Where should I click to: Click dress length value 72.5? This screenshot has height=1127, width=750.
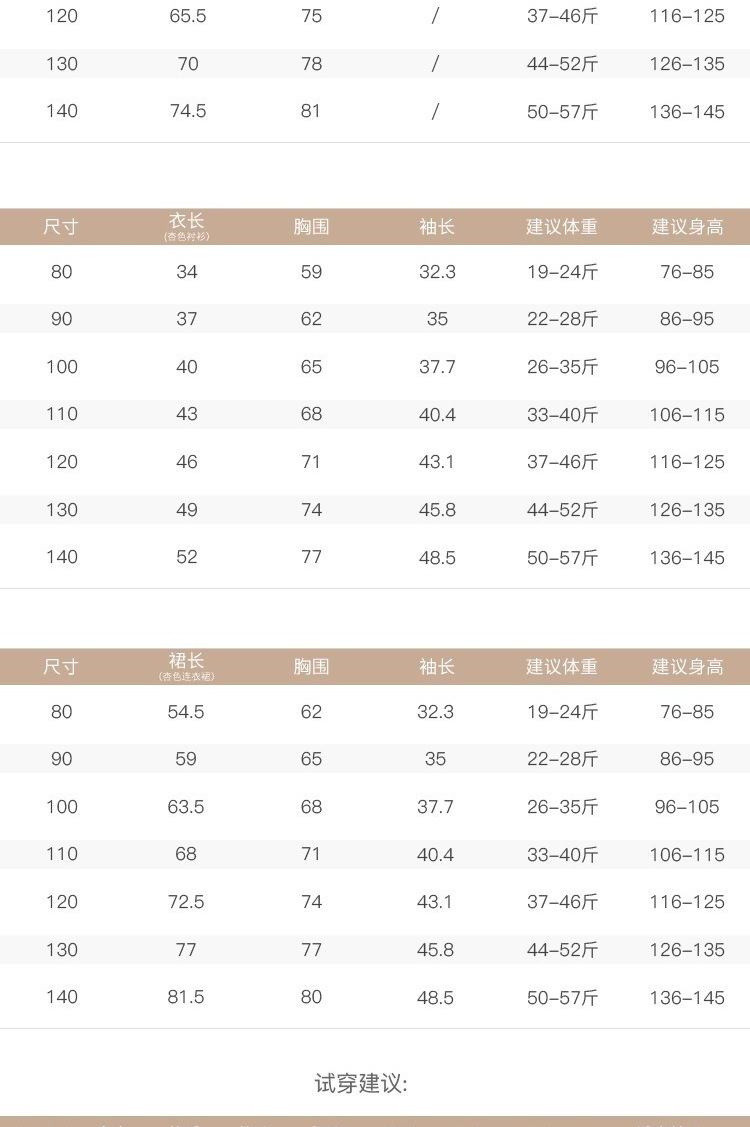click(x=186, y=901)
